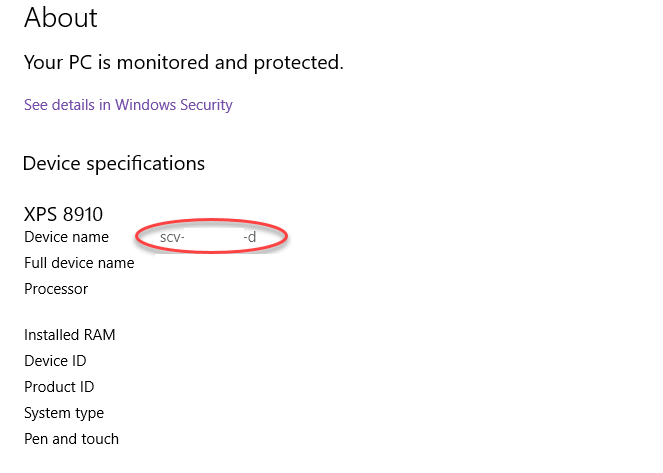Click the "scv-" device name prefix
The width and height of the screenshot is (663, 473).
click(x=172, y=238)
